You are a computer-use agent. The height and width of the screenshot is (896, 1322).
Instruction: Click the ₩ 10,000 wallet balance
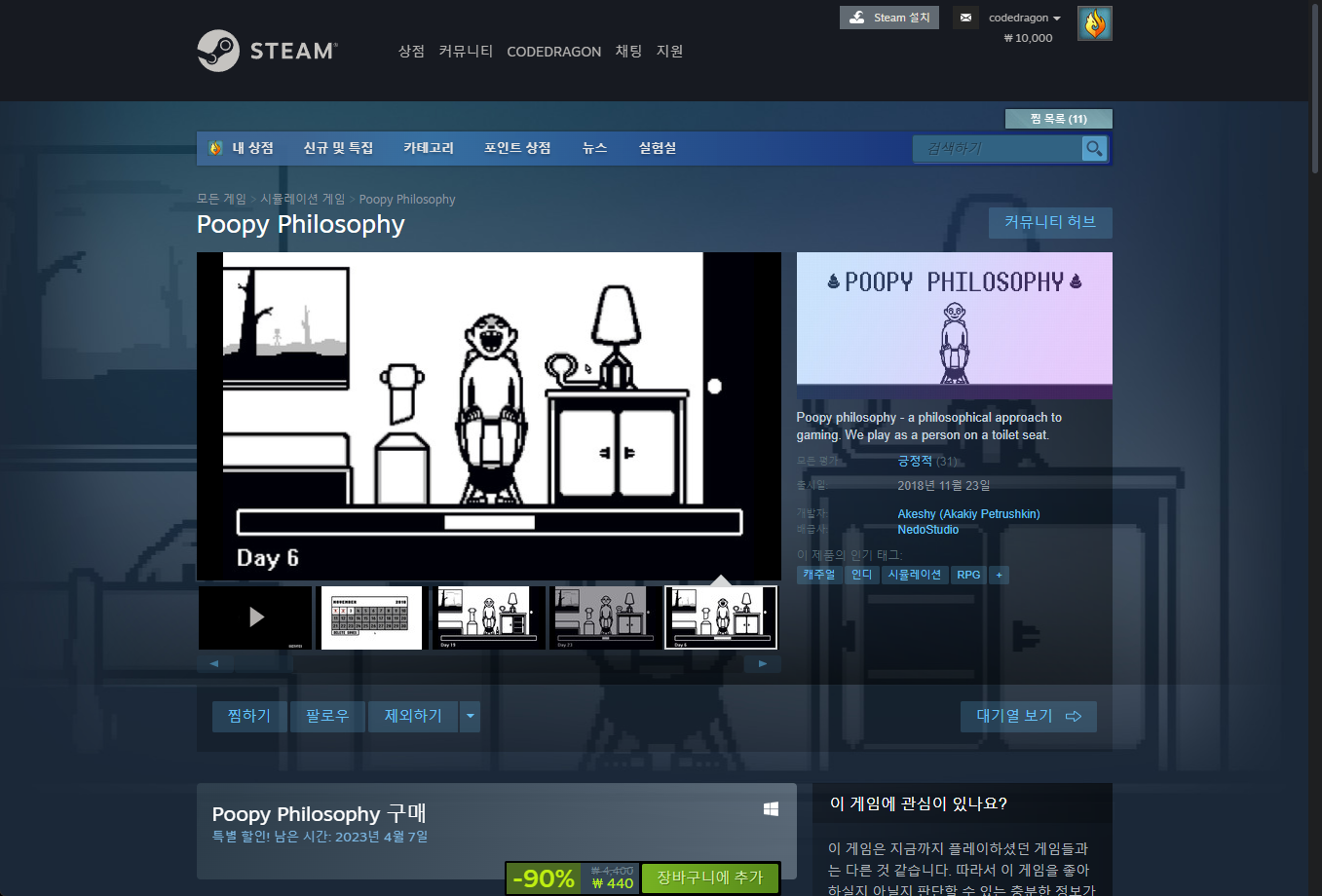pyautogui.click(x=1028, y=38)
